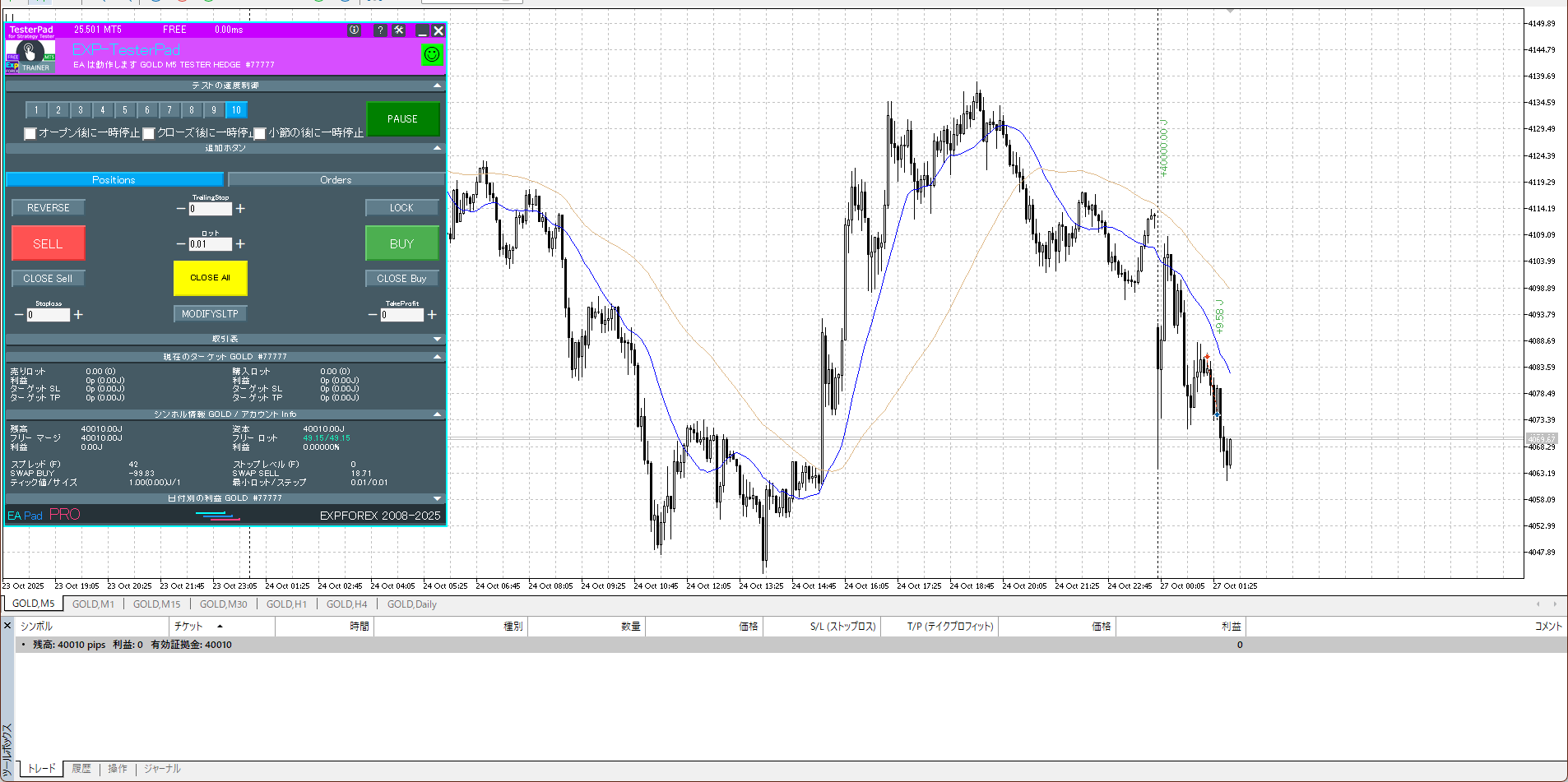Enable オープン後に一時停止 checkbox
This screenshot has width=1568, height=782.
[30, 133]
